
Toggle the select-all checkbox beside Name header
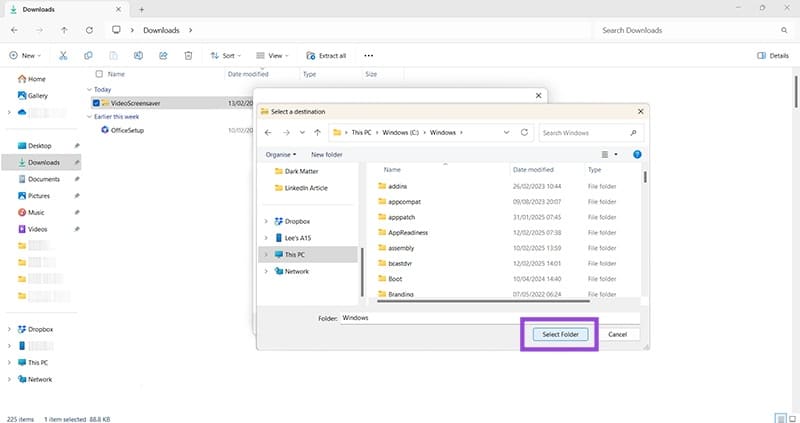[x=98, y=74]
